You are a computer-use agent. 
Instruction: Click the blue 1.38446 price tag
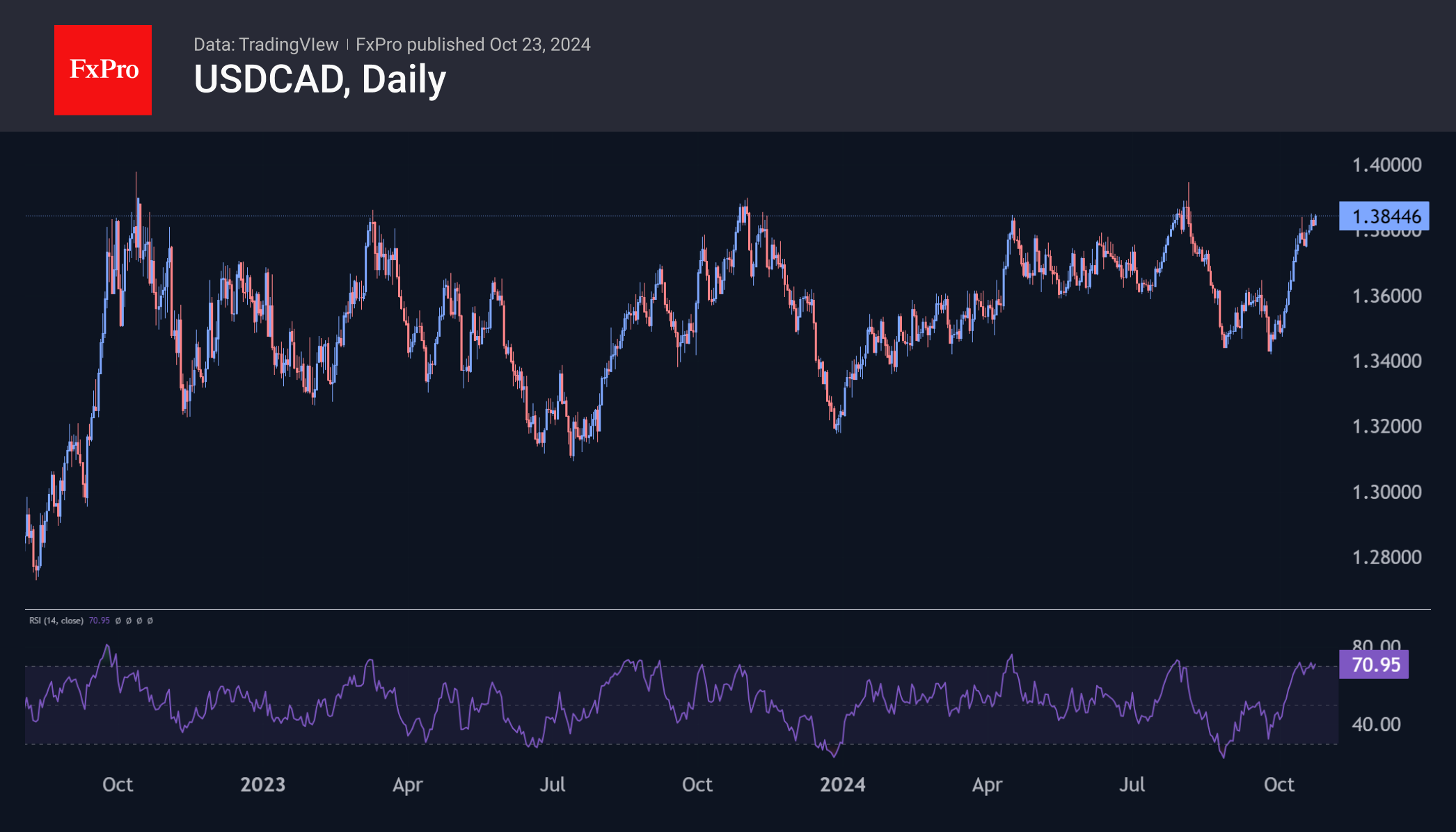pos(1384,216)
